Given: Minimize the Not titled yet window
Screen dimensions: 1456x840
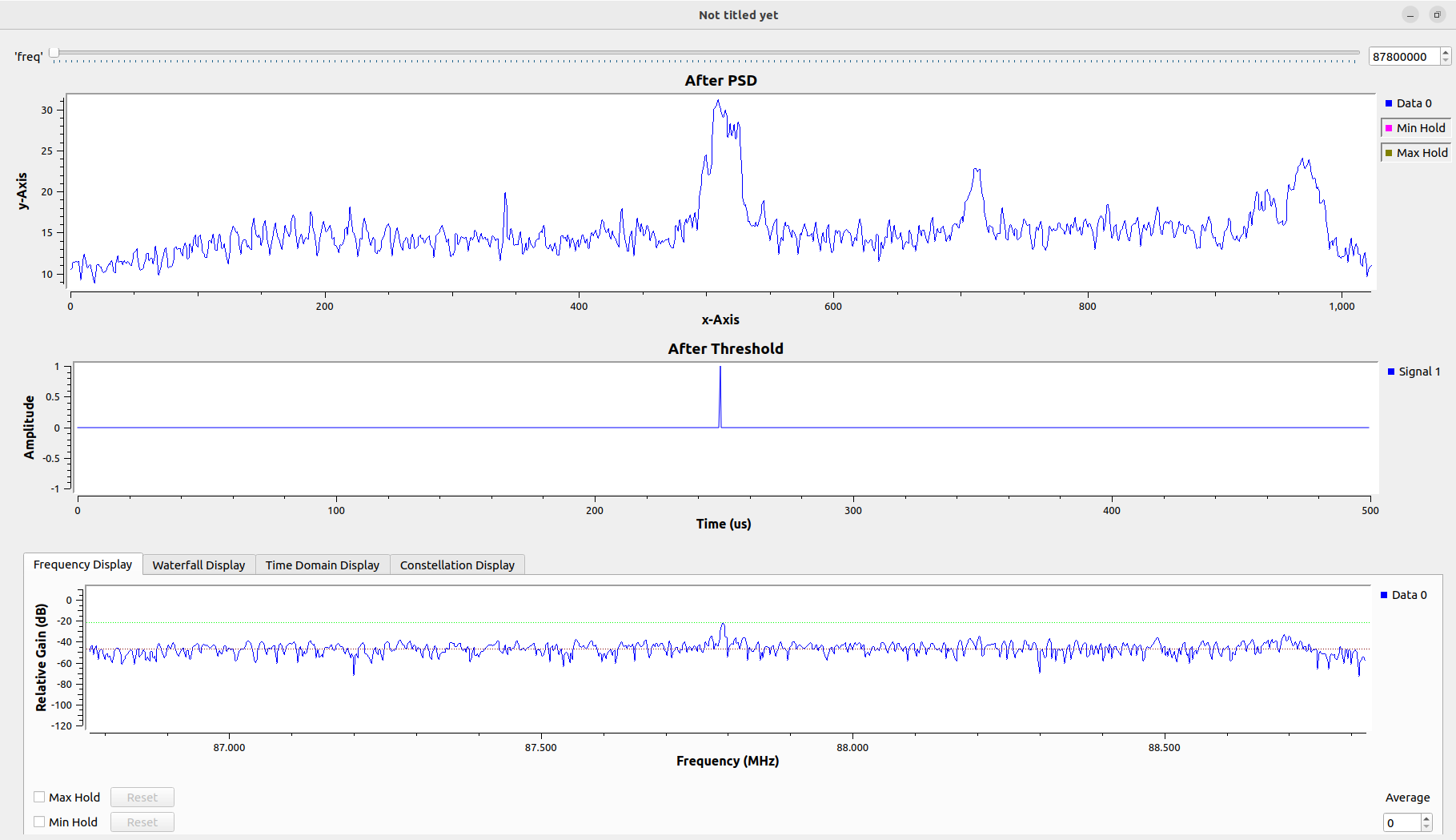Looking at the screenshot, I should [1410, 14].
